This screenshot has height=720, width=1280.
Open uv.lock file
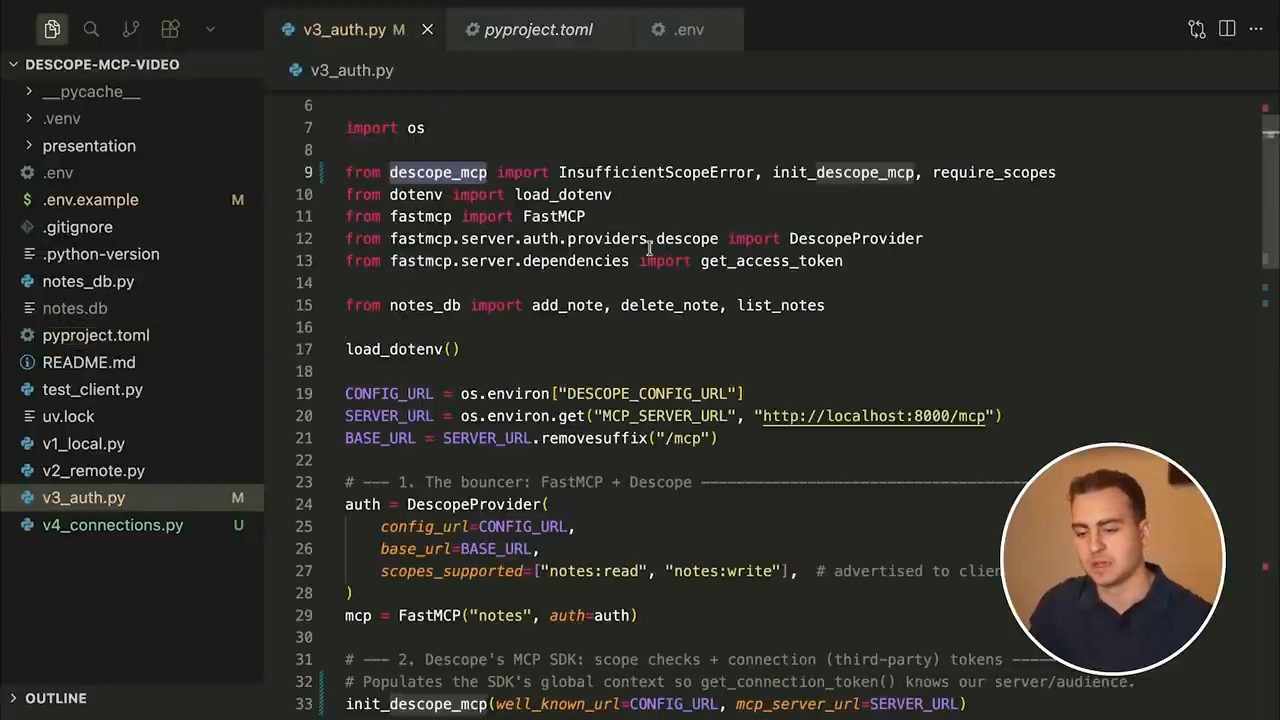pyautogui.click(x=132, y=416)
